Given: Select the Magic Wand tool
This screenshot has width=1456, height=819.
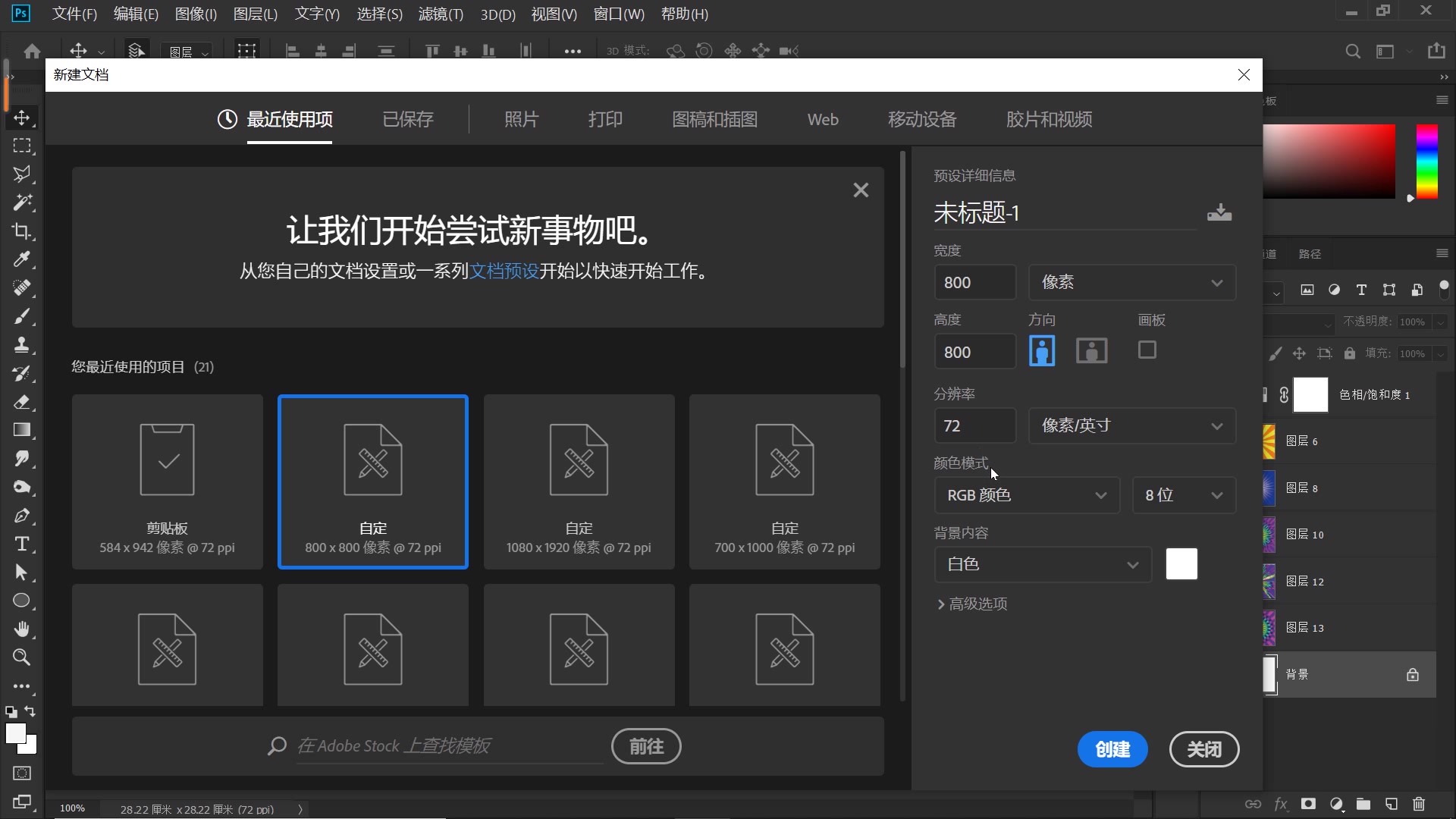Looking at the screenshot, I should [x=21, y=202].
